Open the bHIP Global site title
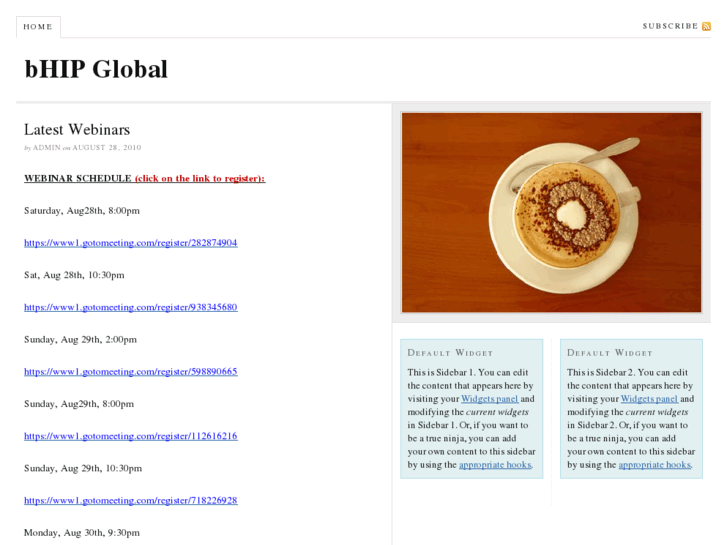The width and height of the screenshot is (727, 545). coord(96,69)
